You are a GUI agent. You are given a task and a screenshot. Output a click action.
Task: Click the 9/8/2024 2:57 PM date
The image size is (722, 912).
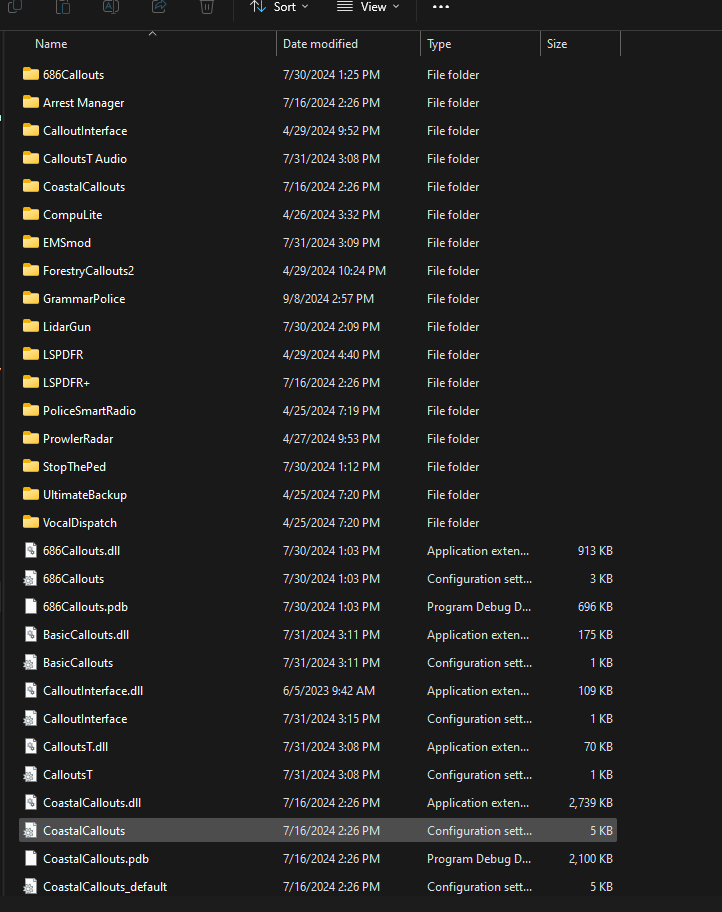pyautogui.click(x=328, y=299)
